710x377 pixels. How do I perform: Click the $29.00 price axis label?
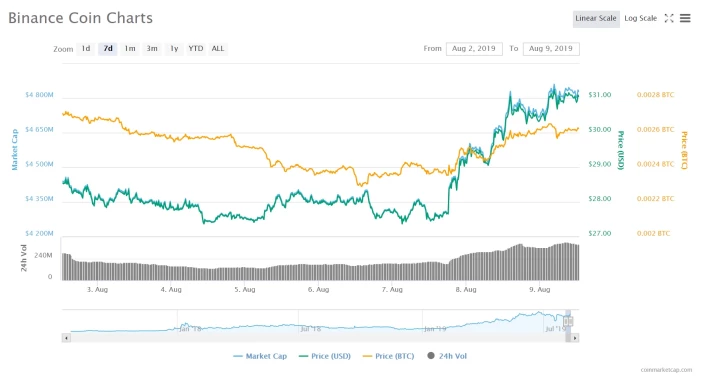click(600, 164)
